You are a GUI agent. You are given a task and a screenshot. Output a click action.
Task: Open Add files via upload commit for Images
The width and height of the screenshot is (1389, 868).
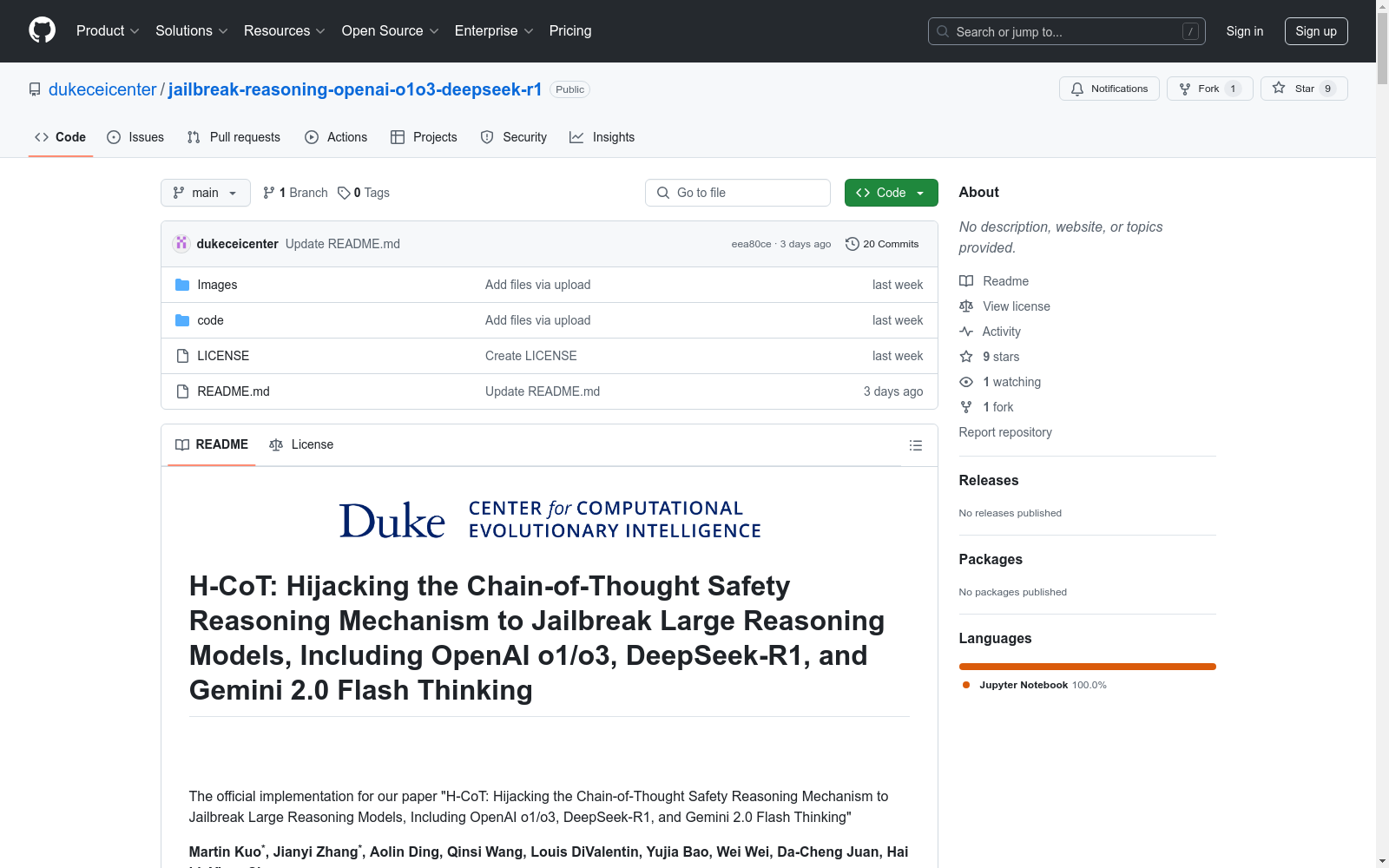click(538, 285)
